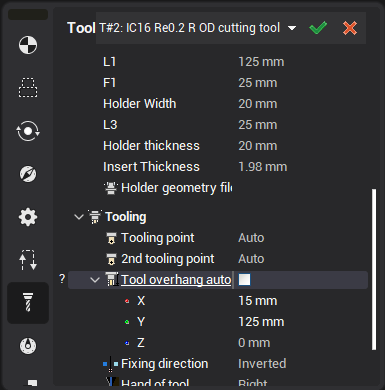
Task: Open the workpiece dashed-outline tab
Action: click(28, 88)
